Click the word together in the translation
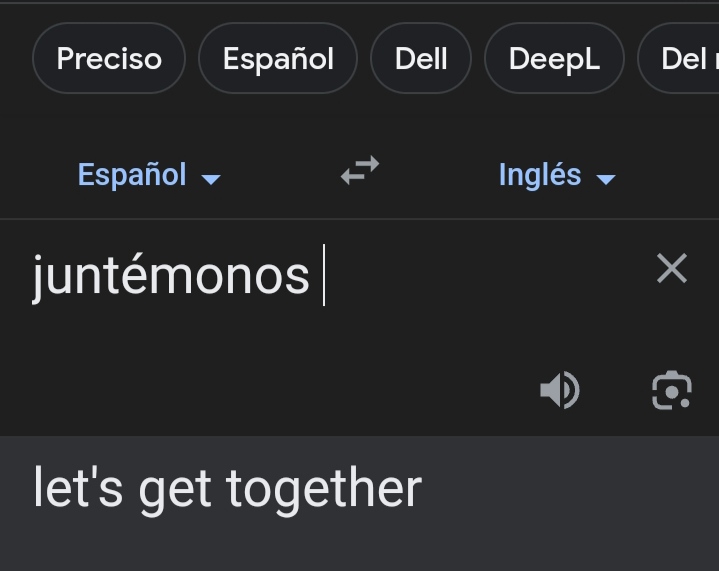Viewport: 719px width, 571px height. click(324, 489)
